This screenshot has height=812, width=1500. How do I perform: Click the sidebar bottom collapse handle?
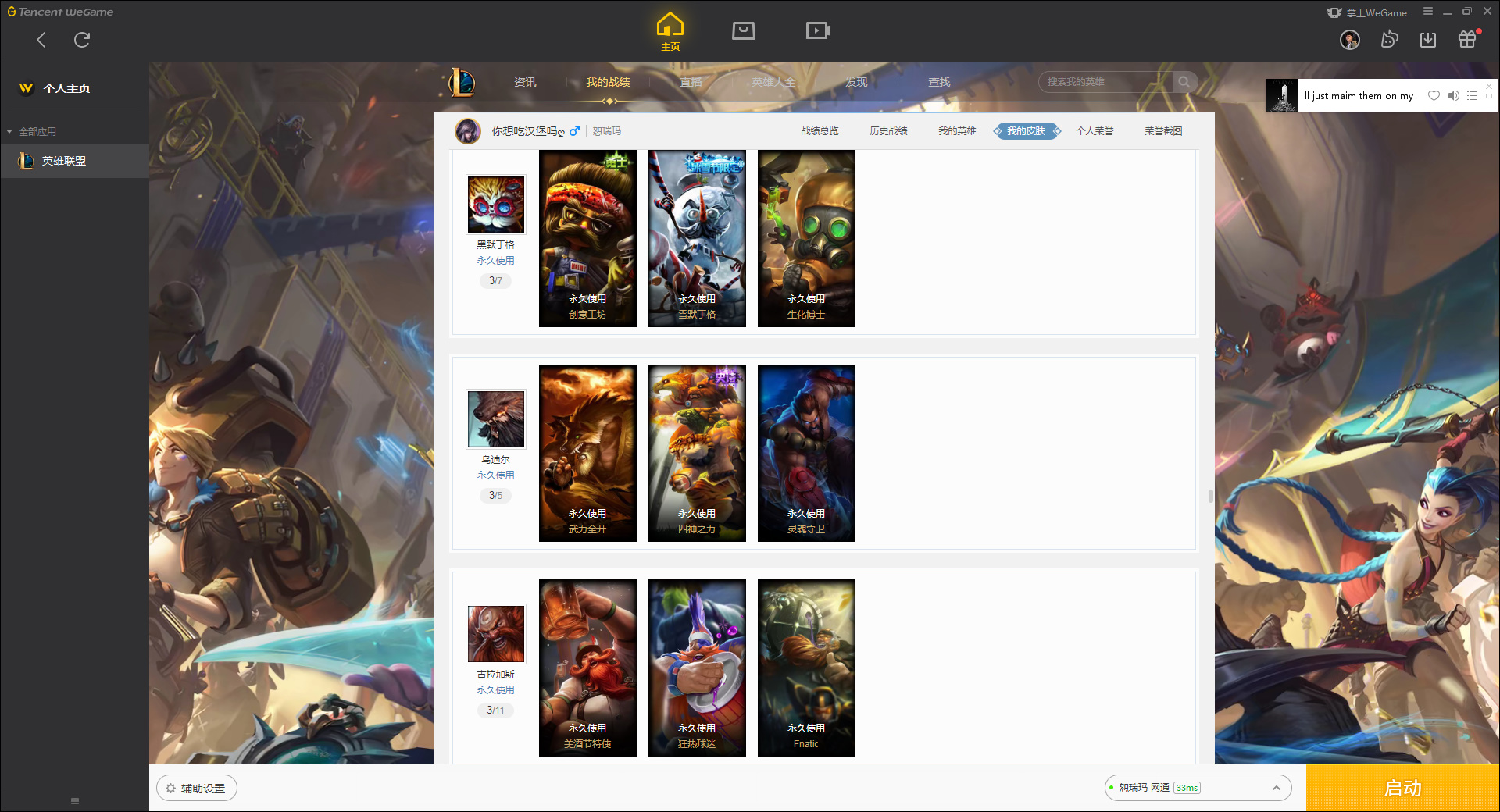pyautogui.click(x=75, y=801)
